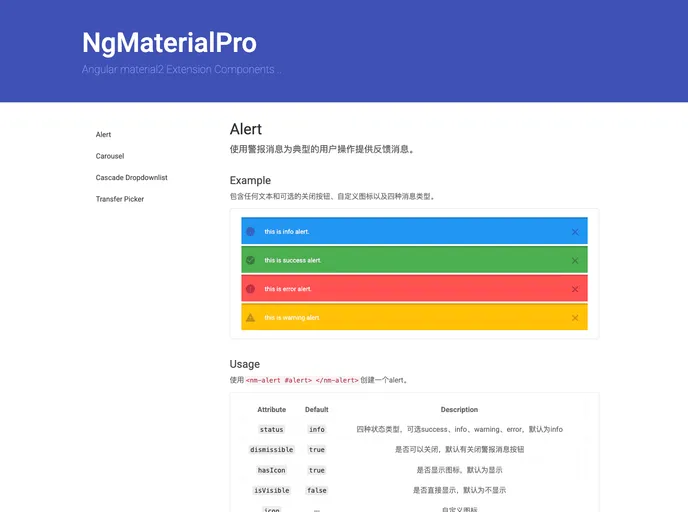This screenshot has height=512, width=688.
Task: Click the 'this is info alert.' text
Action: tap(287, 232)
